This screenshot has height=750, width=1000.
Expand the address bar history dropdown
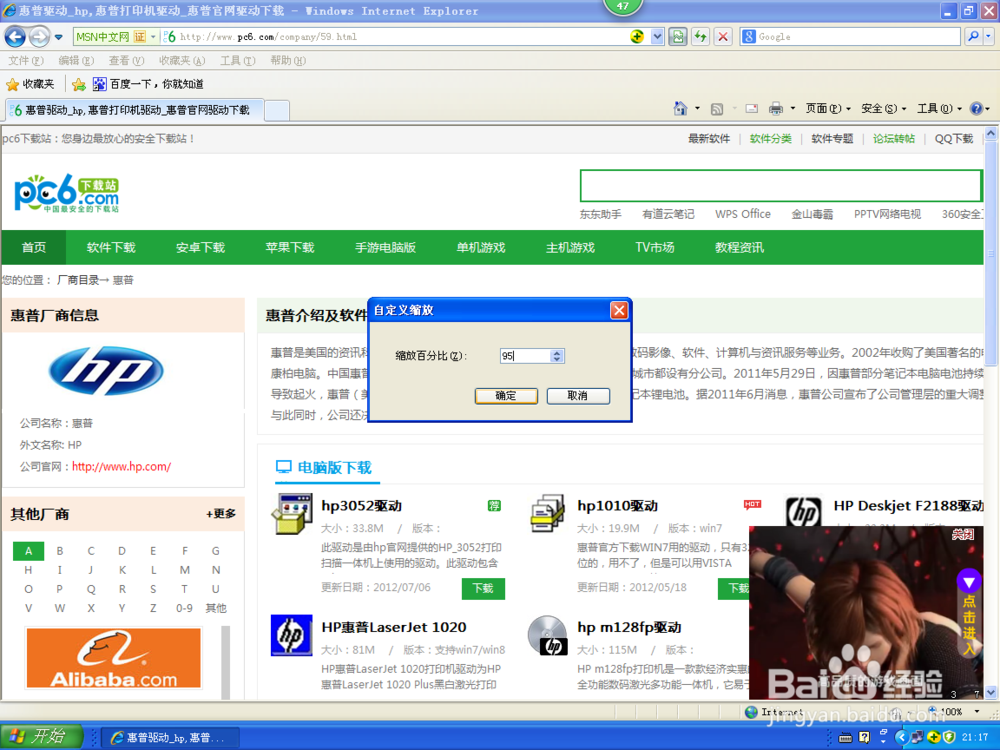tap(657, 37)
